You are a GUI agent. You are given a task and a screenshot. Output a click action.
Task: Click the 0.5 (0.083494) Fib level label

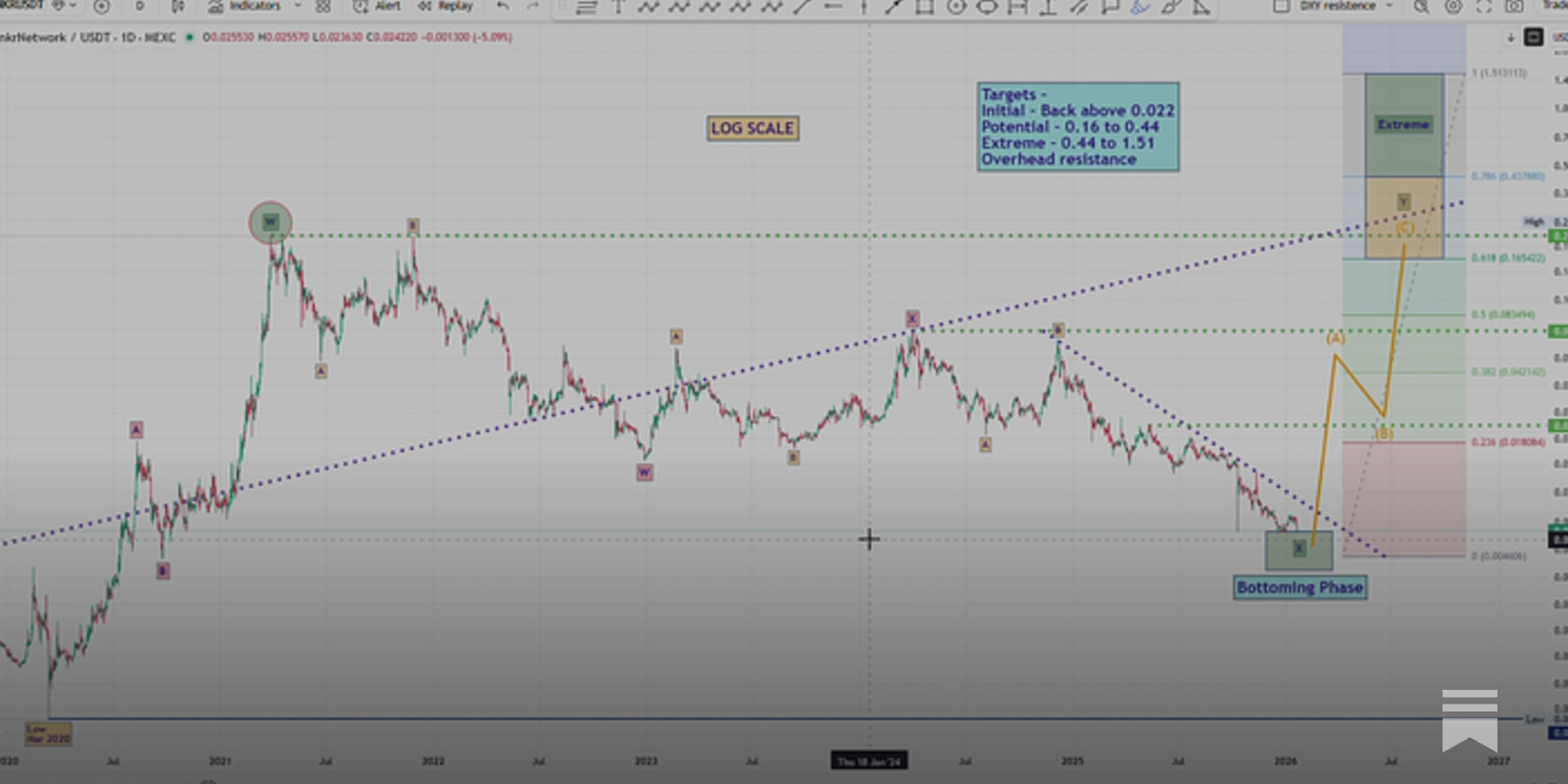pyautogui.click(x=1503, y=315)
